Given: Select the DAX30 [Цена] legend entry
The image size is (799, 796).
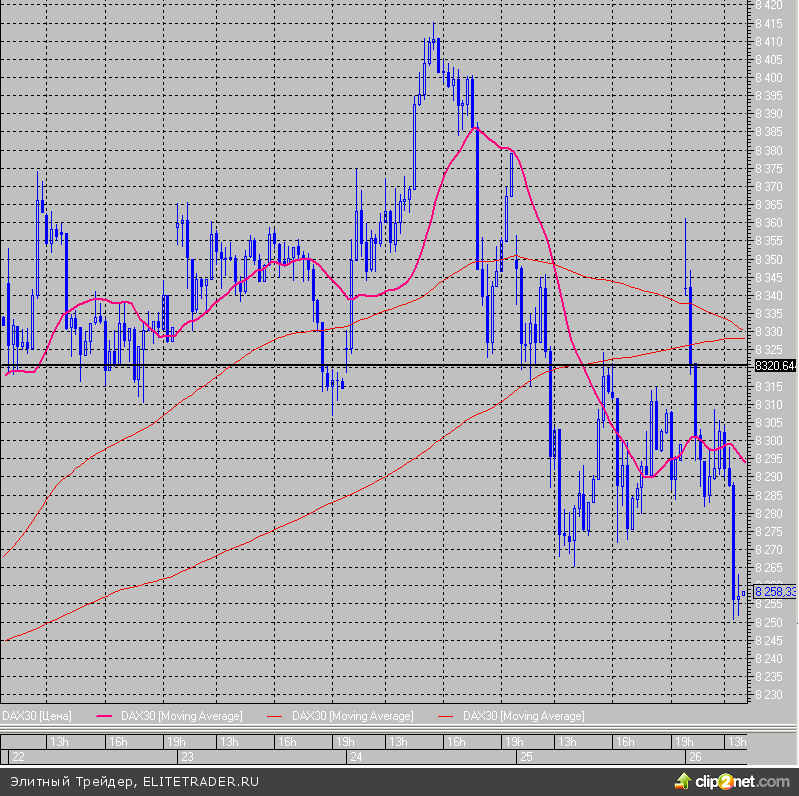Looking at the screenshot, I should tap(37, 716).
